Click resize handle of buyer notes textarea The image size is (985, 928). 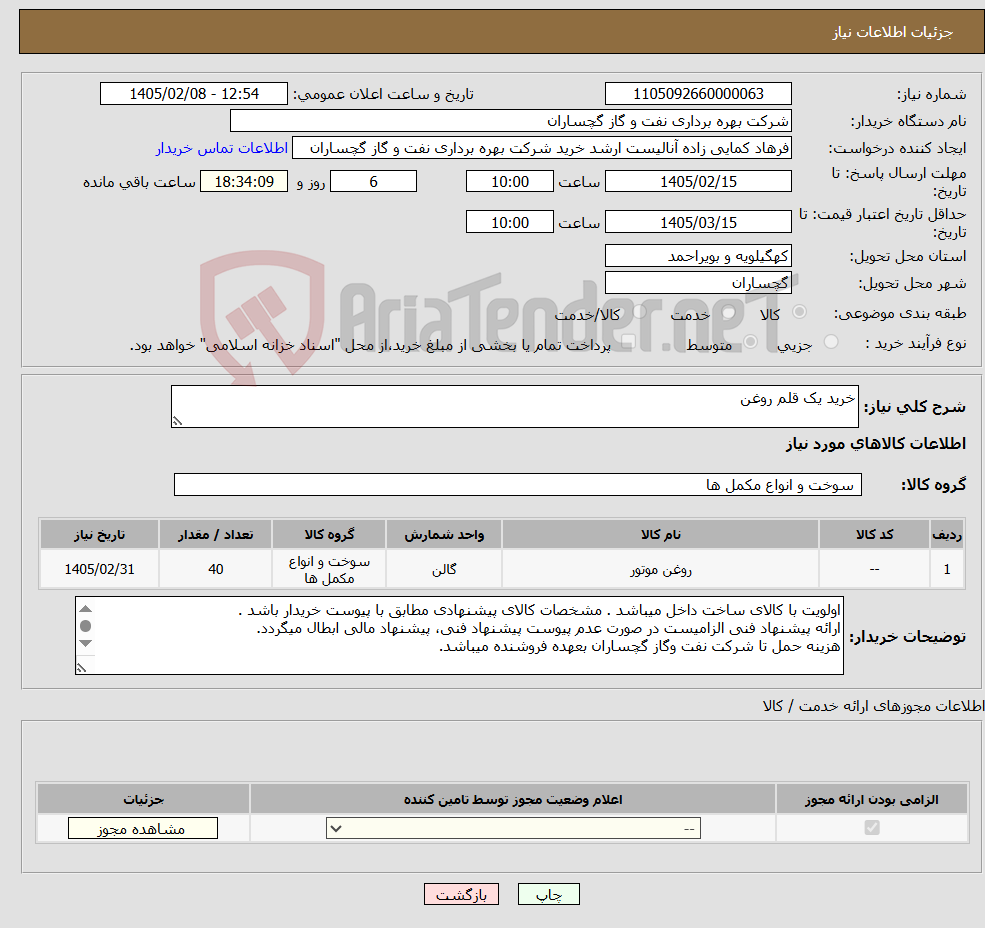click(81, 669)
